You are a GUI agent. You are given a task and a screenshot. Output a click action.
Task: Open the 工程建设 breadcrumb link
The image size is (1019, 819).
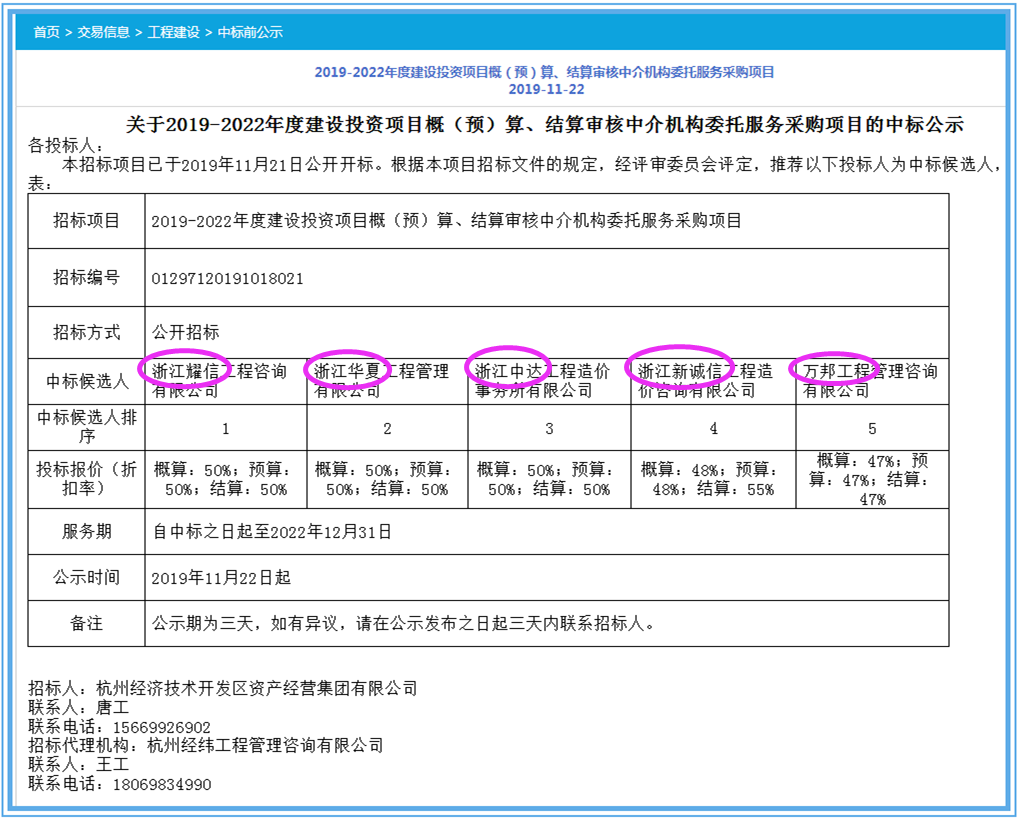pyautogui.click(x=174, y=32)
